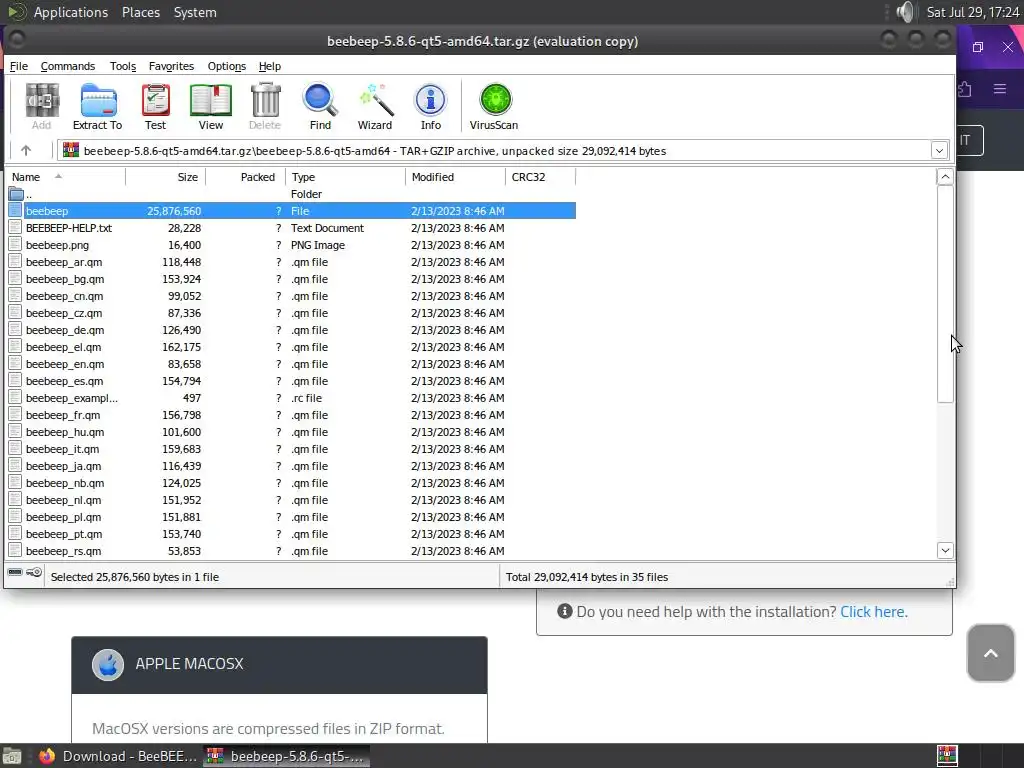Click the beebeep.png file icon
The height and width of the screenshot is (768, 1024).
click(x=15, y=245)
